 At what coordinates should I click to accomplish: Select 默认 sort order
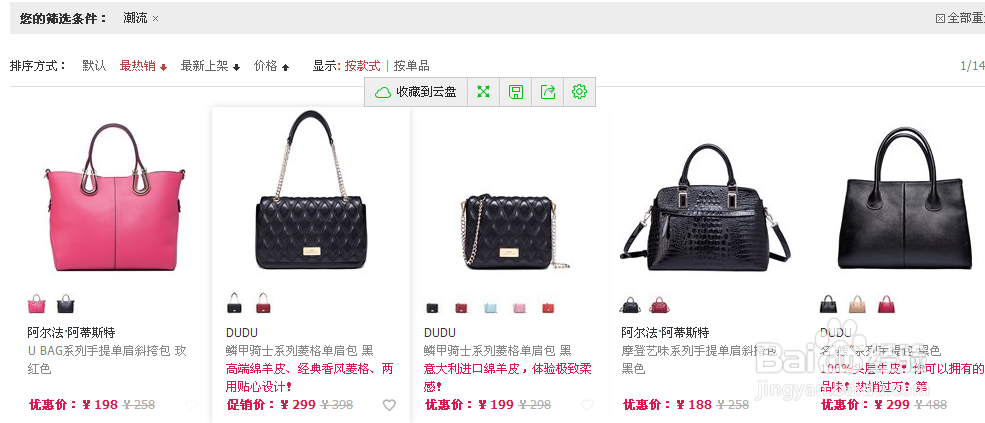pyautogui.click(x=94, y=66)
